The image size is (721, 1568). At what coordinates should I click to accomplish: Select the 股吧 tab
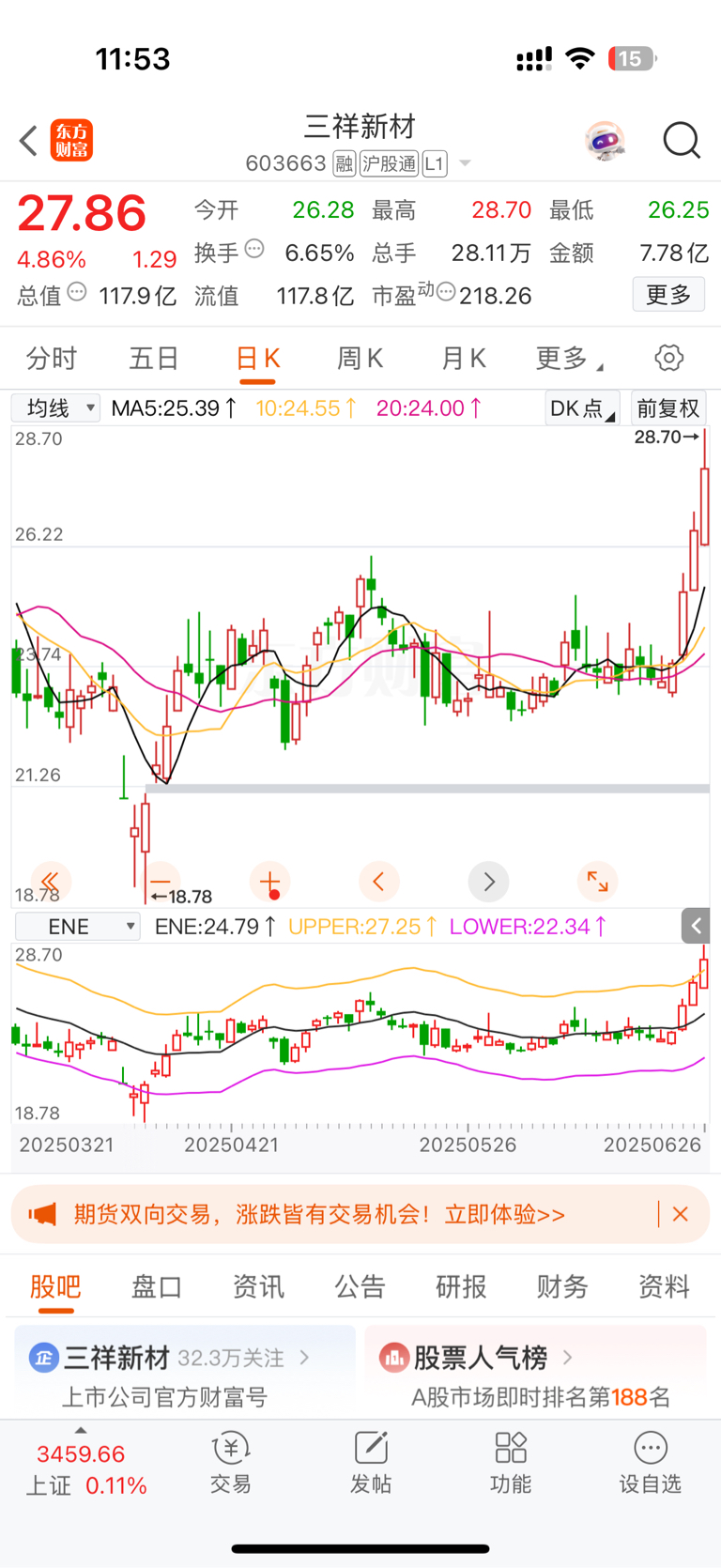[x=55, y=1286]
